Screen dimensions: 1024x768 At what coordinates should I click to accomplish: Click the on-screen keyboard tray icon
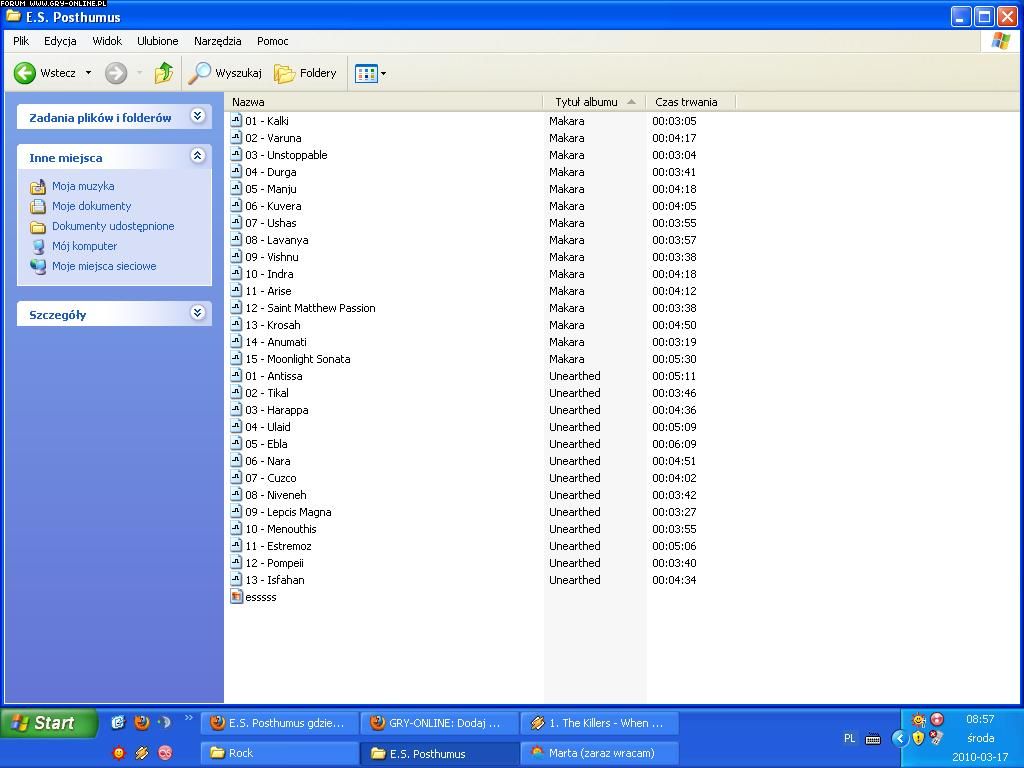click(872, 739)
